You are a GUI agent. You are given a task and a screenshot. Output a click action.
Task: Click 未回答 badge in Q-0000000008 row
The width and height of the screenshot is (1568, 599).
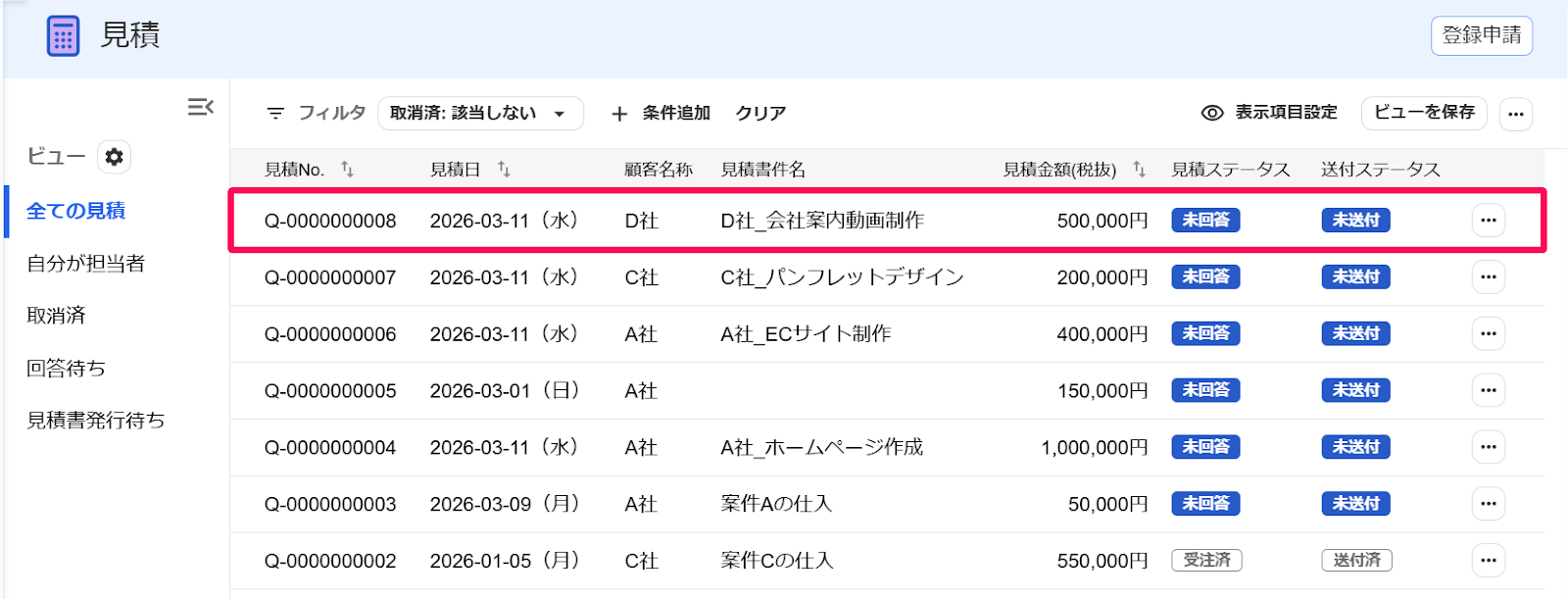(x=1205, y=221)
